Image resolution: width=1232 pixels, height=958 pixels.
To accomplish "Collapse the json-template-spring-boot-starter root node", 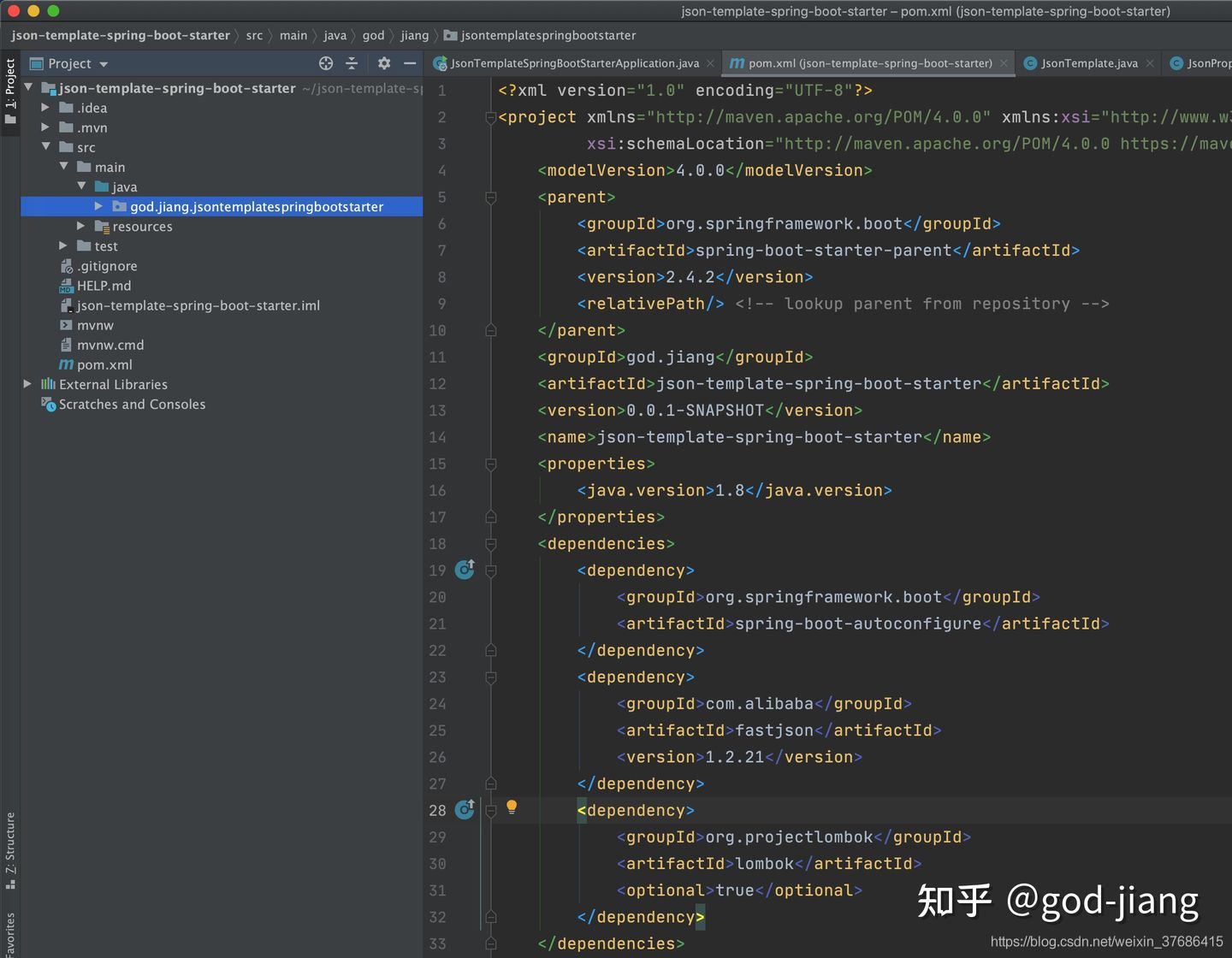I will pos(28,87).
